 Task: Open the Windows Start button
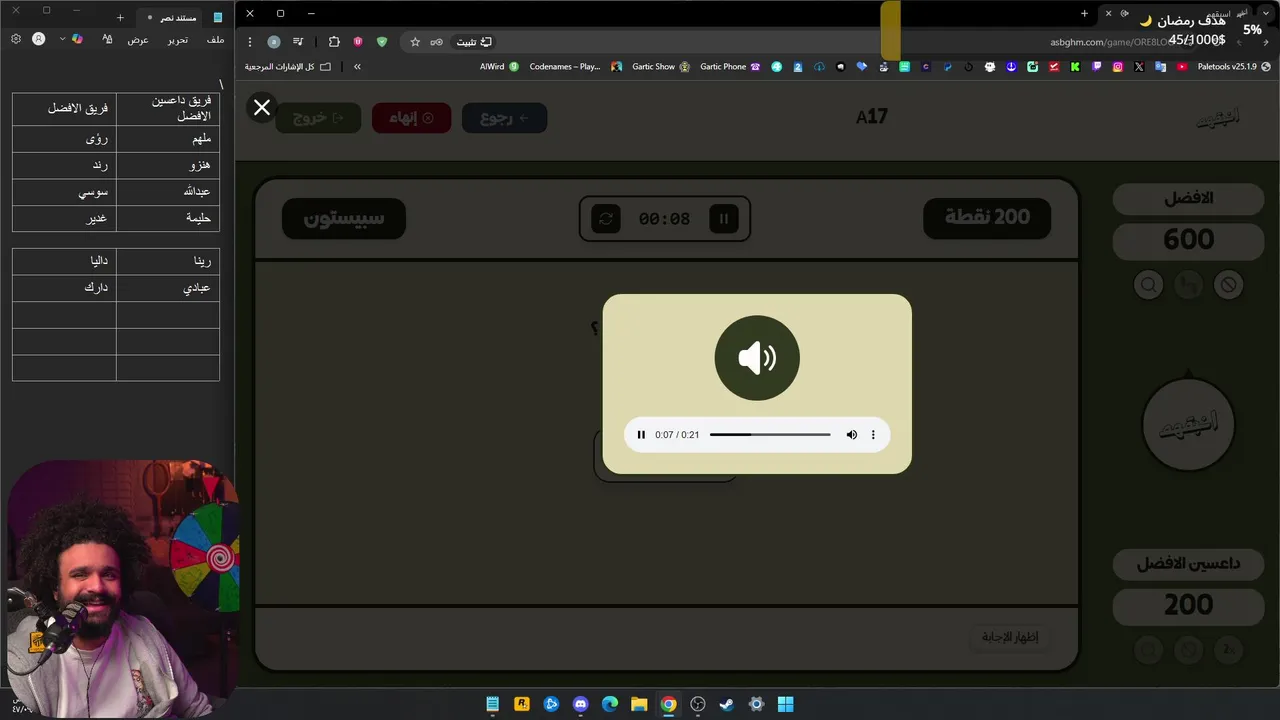(786, 704)
